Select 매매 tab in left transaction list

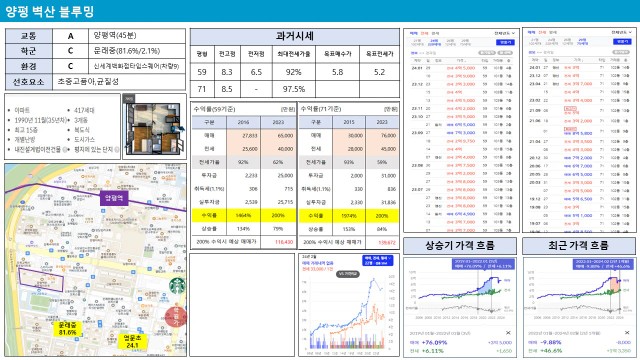click(x=413, y=33)
